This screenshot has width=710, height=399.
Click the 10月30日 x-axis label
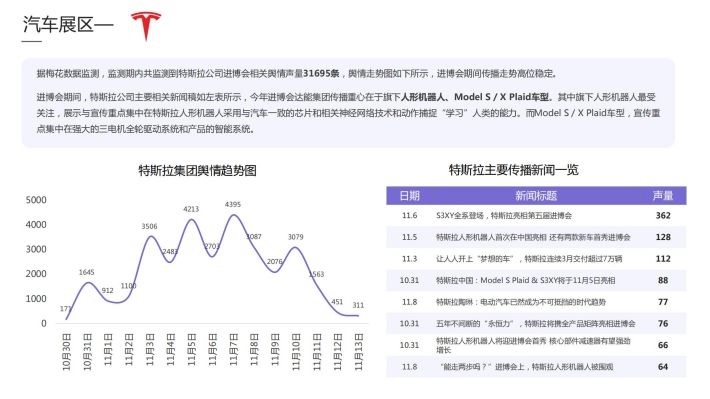click(x=67, y=351)
